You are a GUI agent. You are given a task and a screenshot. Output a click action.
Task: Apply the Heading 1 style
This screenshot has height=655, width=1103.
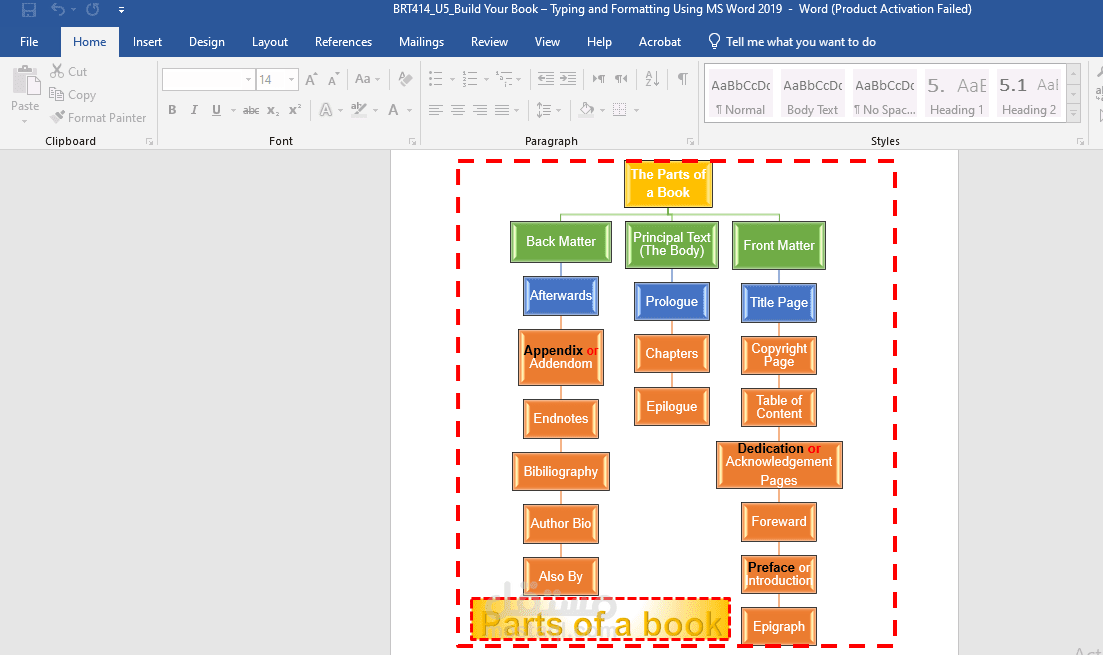point(957,95)
